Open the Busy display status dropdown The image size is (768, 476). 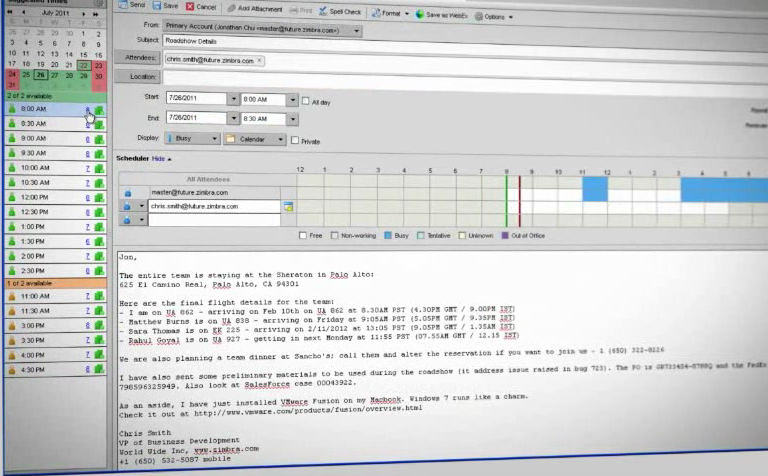[x=213, y=139]
